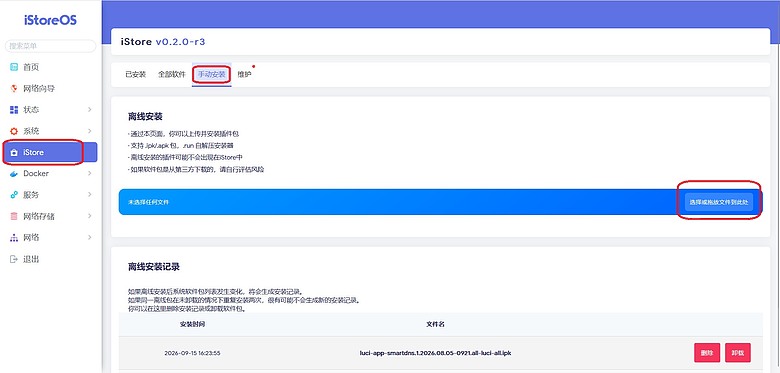Select 退出 to log out
This screenshot has height=373, width=780.
[x=31, y=259]
